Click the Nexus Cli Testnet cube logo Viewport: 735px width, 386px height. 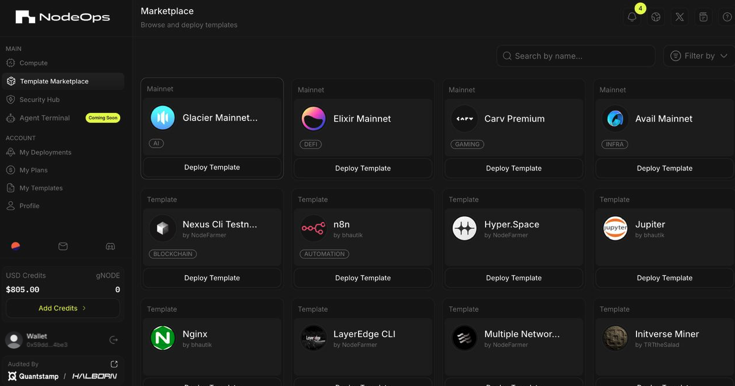click(x=163, y=228)
